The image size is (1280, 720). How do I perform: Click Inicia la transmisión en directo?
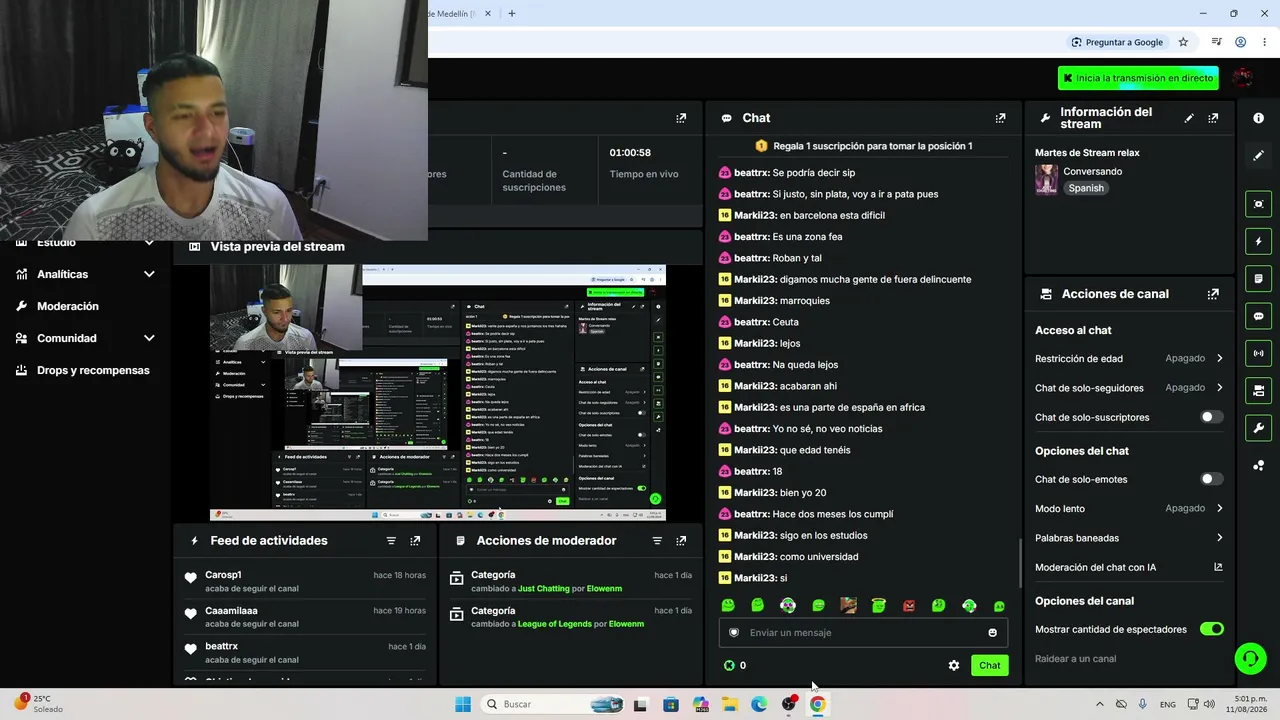(x=1138, y=78)
